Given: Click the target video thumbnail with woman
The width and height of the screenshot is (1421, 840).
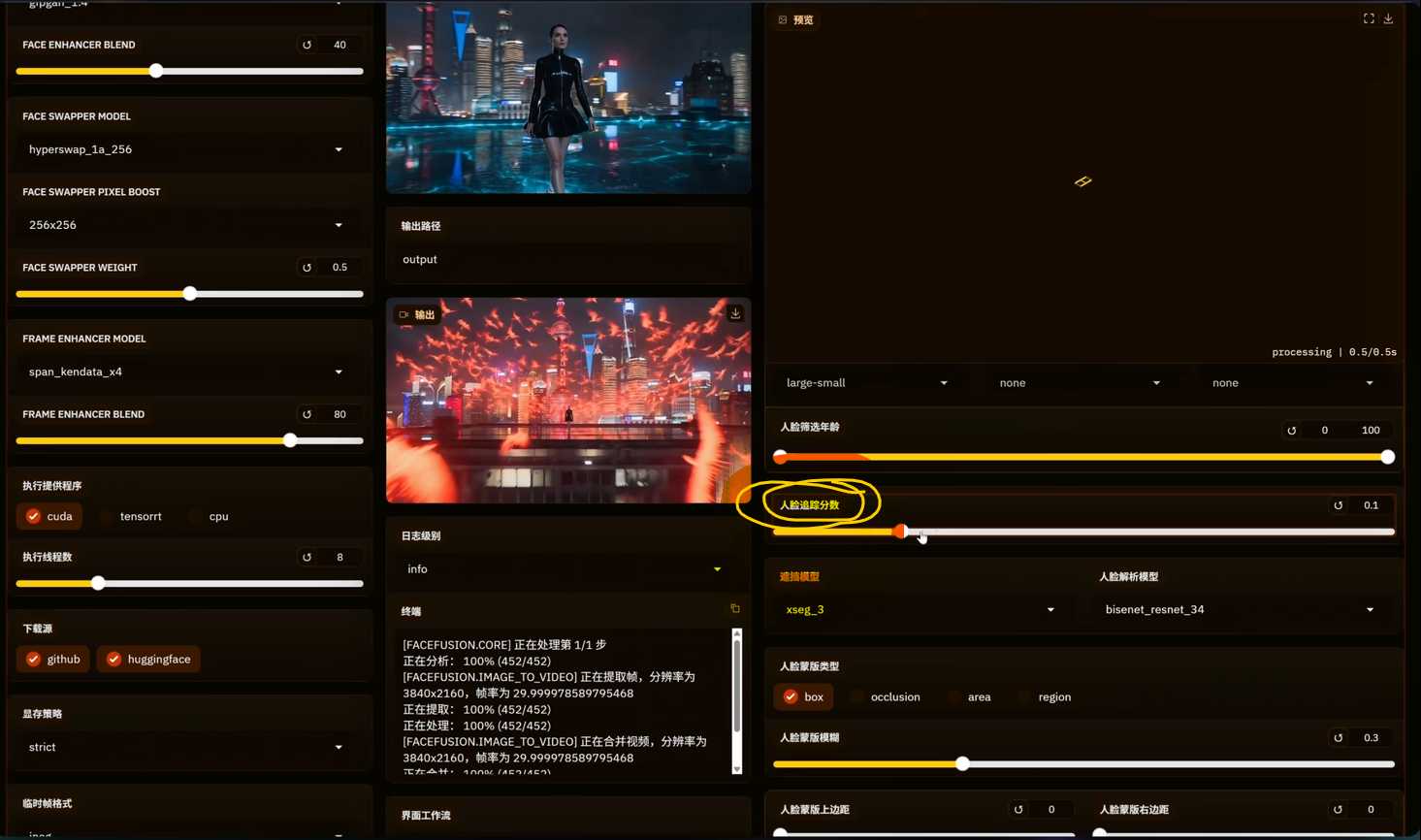Looking at the screenshot, I should 568,97.
